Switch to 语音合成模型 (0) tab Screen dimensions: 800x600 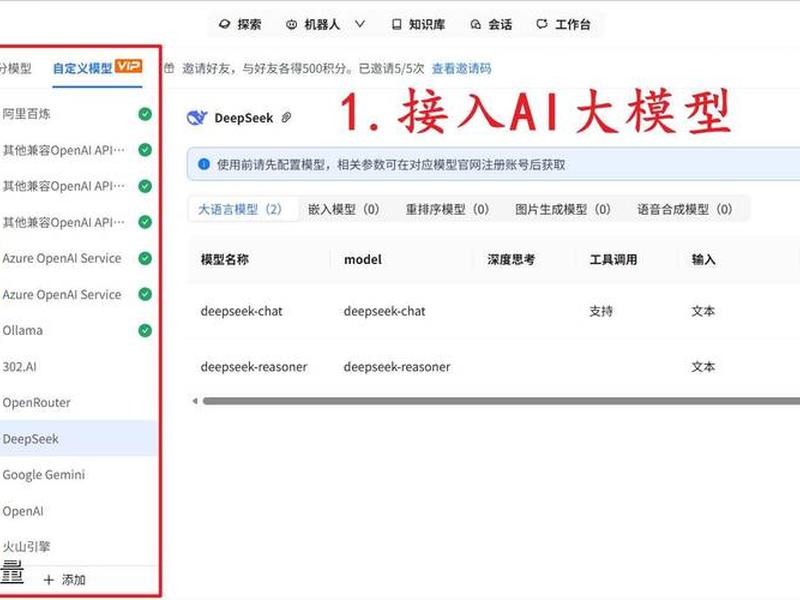click(x=685, y=209)
